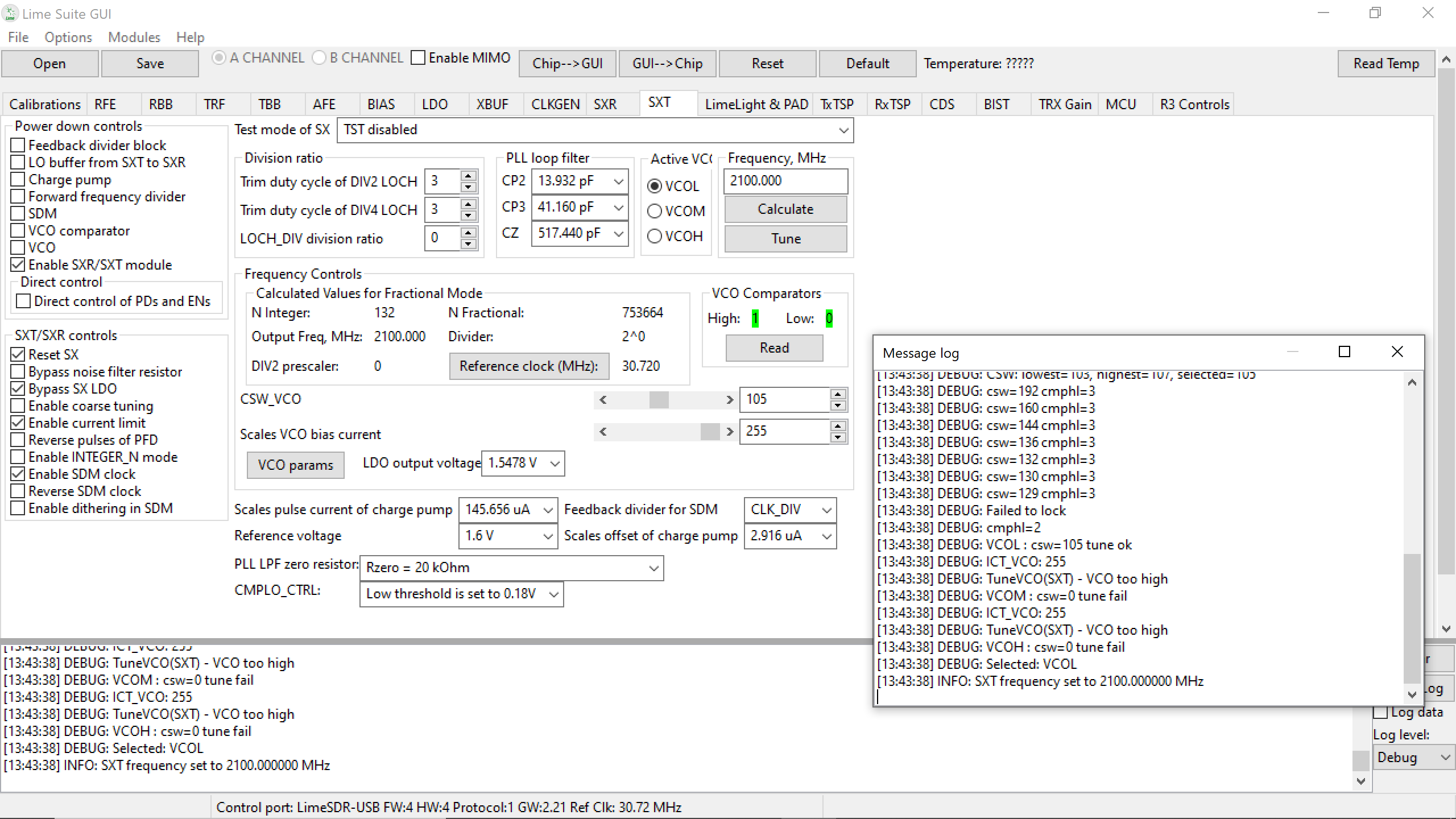1456x819 pixels.
Task: Switch to the CLKGEN tab
Action: 555,105
